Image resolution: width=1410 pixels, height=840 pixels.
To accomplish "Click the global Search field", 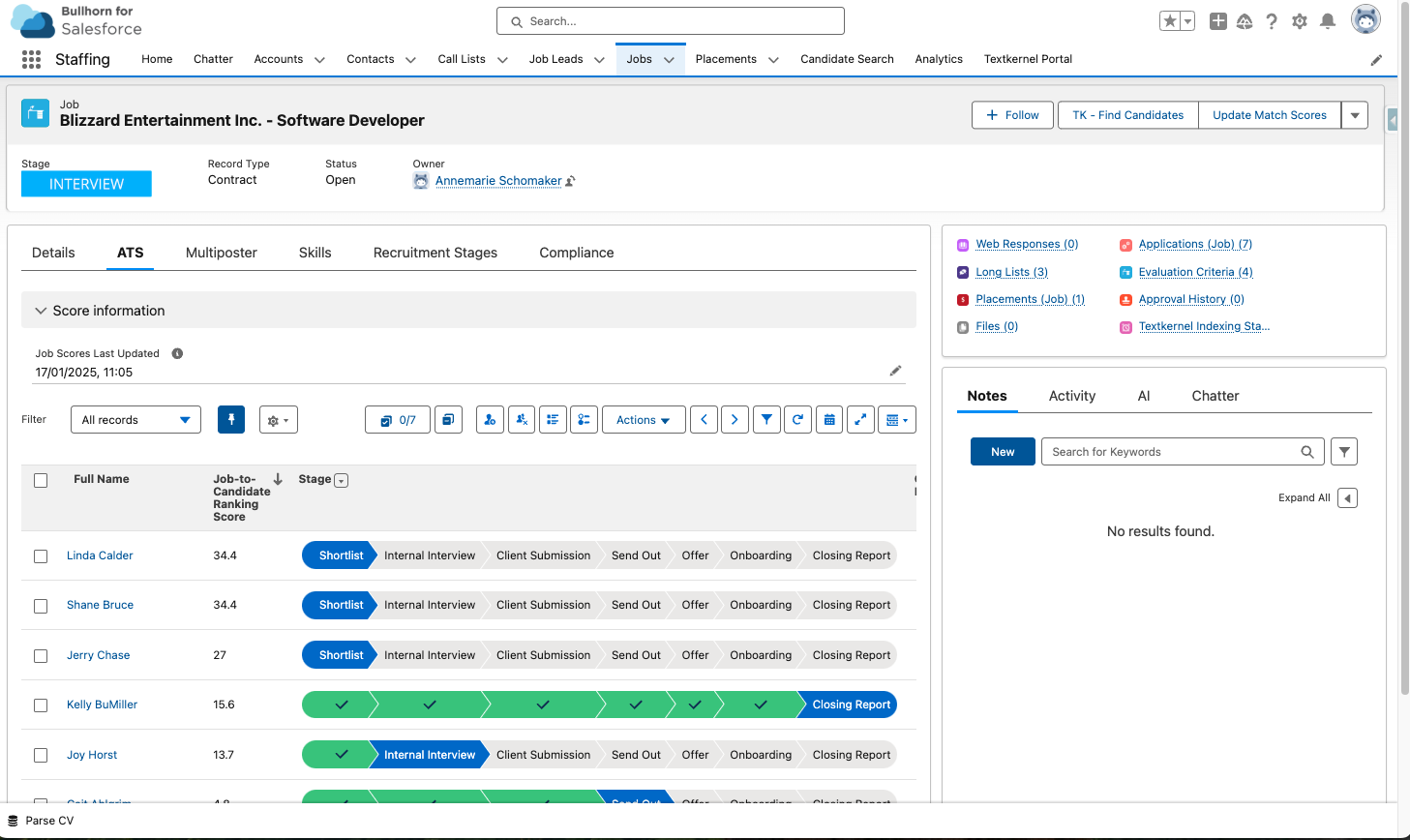I will [671, 21].
